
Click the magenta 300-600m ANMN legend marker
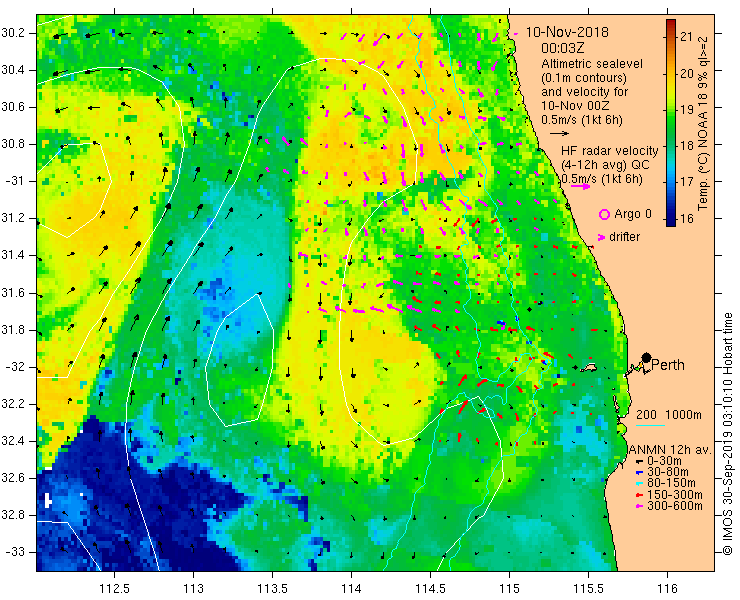(x=639, y=506)
